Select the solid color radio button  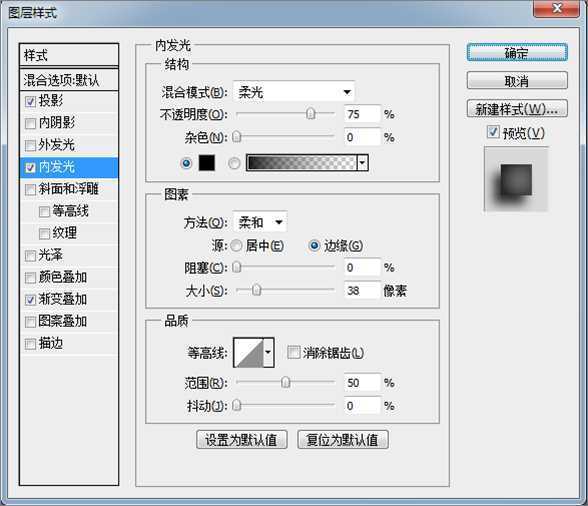tap(186, 163)
